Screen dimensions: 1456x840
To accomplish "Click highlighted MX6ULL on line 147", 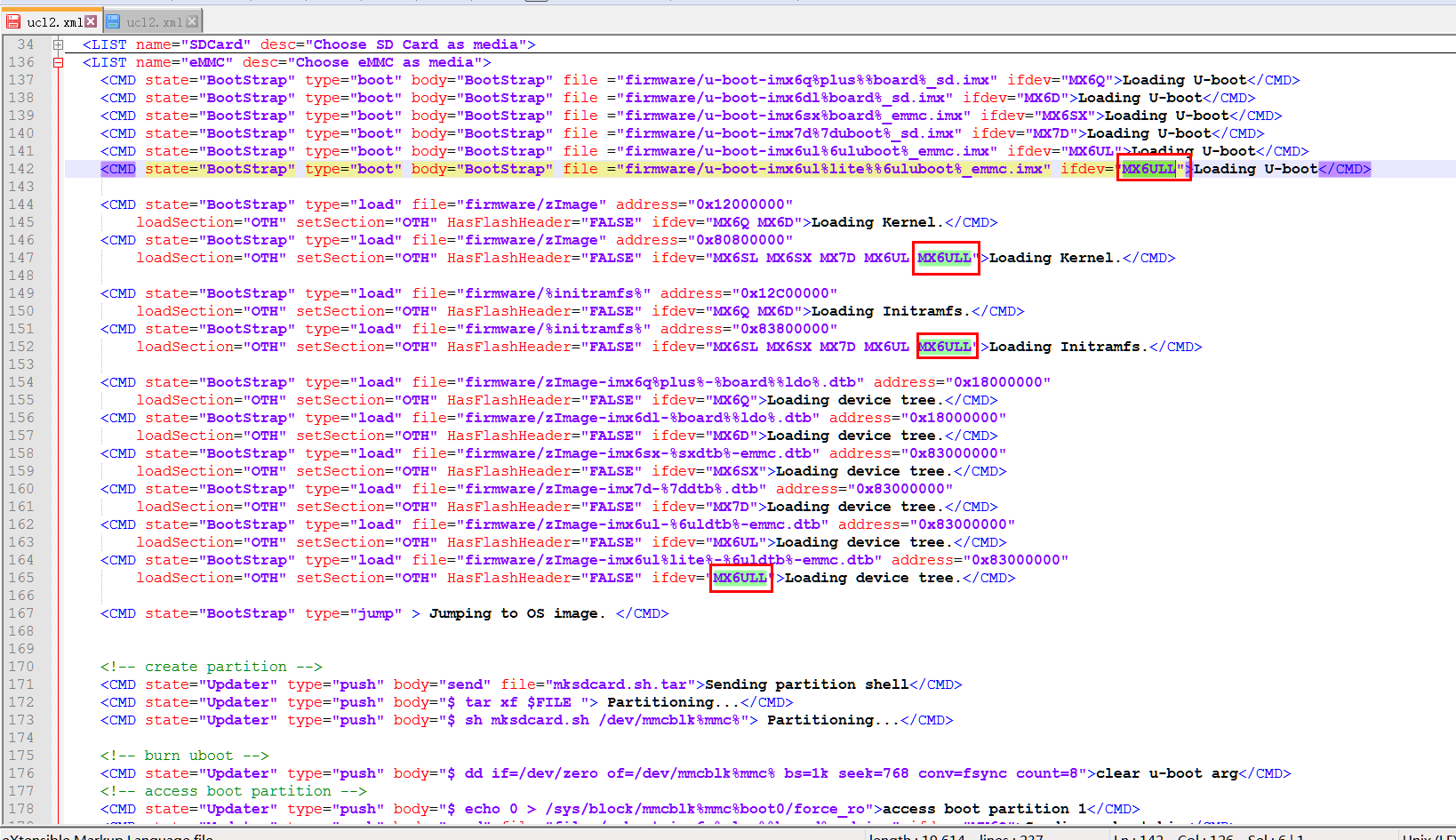I will (x=944, y=258).
